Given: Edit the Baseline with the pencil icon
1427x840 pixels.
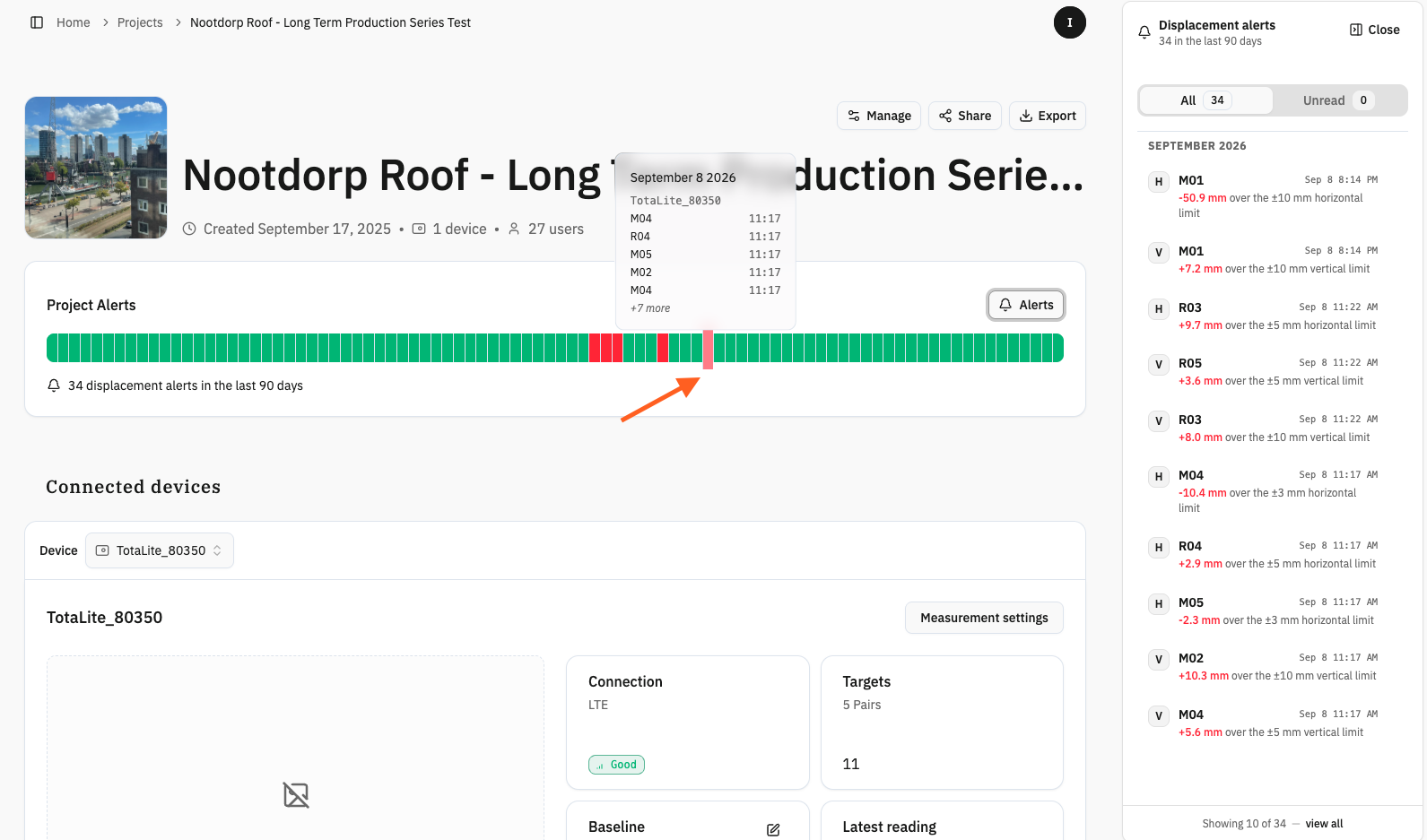Looking at the screenshot, I should coord(773,829).
